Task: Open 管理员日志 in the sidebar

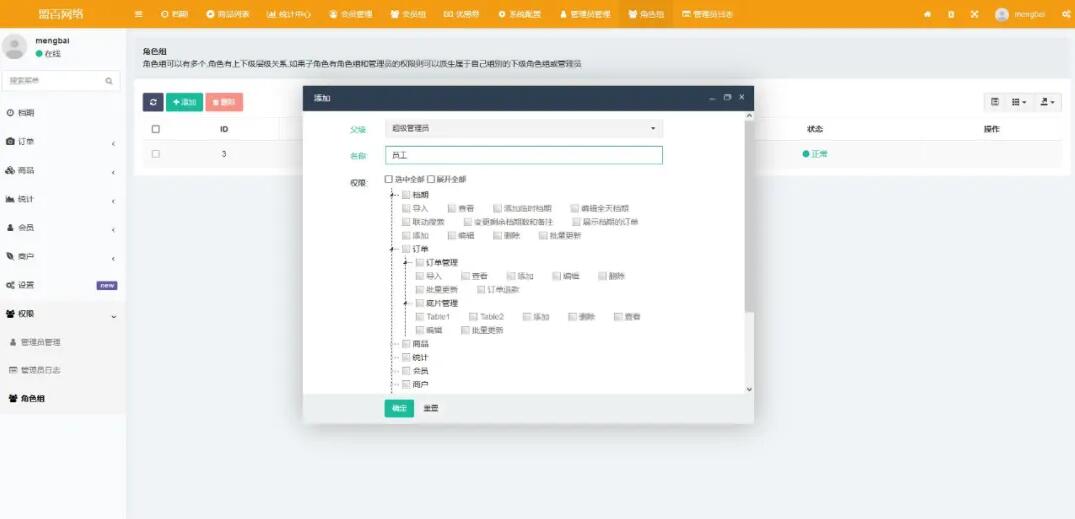Action: click(40, 370)
